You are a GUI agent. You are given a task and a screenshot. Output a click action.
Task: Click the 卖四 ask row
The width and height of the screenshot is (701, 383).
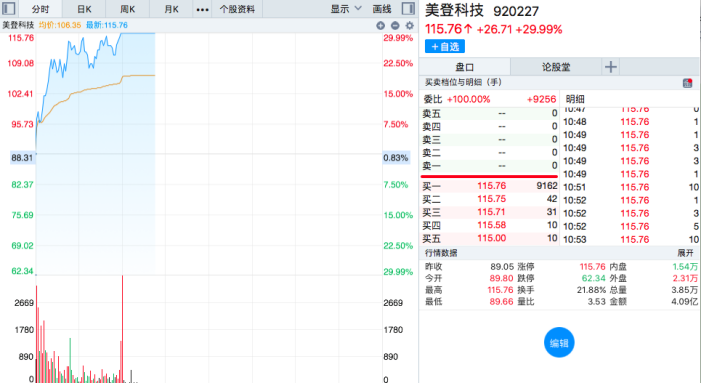tap(490, 126)
